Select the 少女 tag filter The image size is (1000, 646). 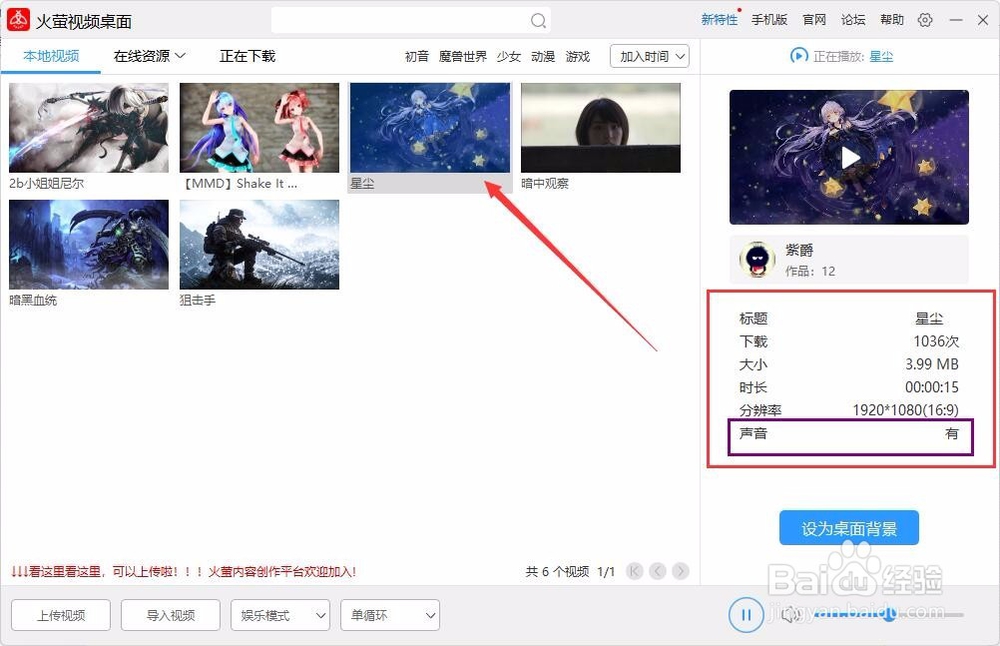[508, 57]
